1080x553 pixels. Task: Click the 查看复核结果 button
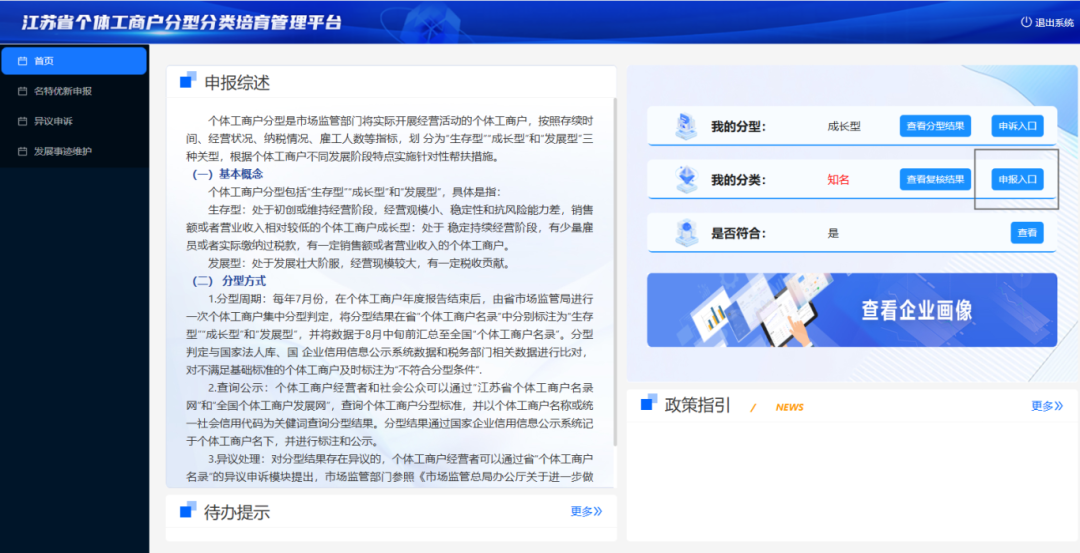pos(935,180)
